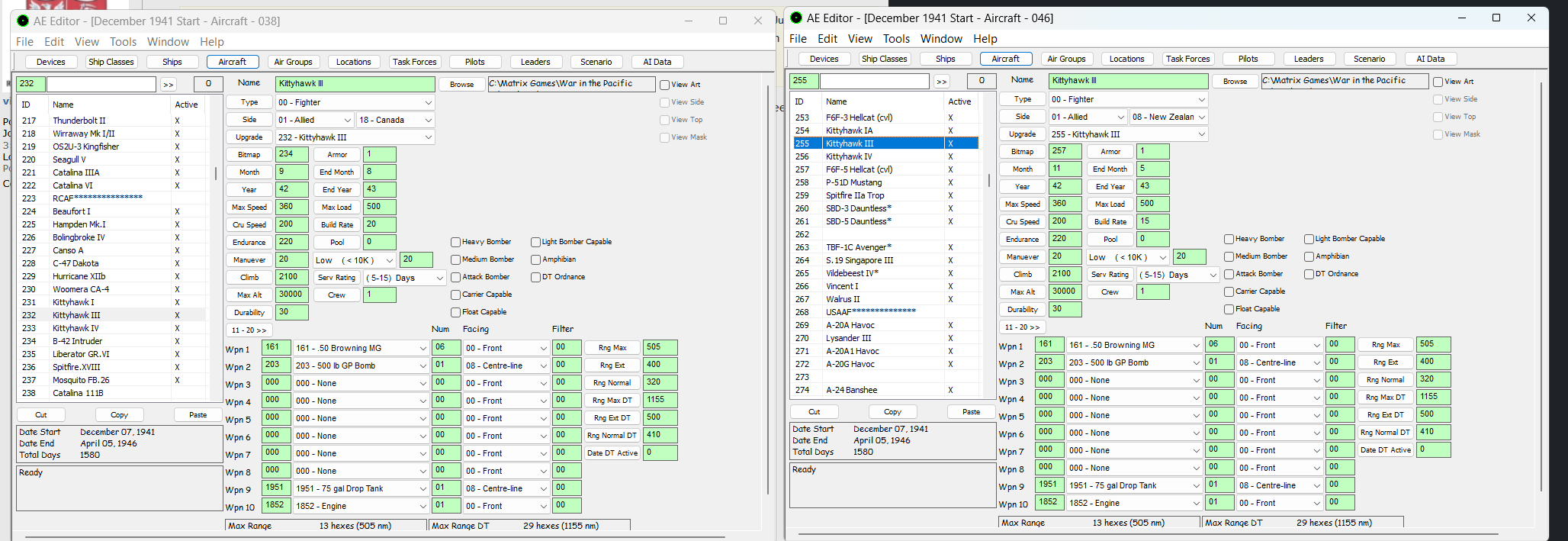Viewport: 1568px width, 541px height.
Task: Toggle Float Capable in left window
Action: 455,312
